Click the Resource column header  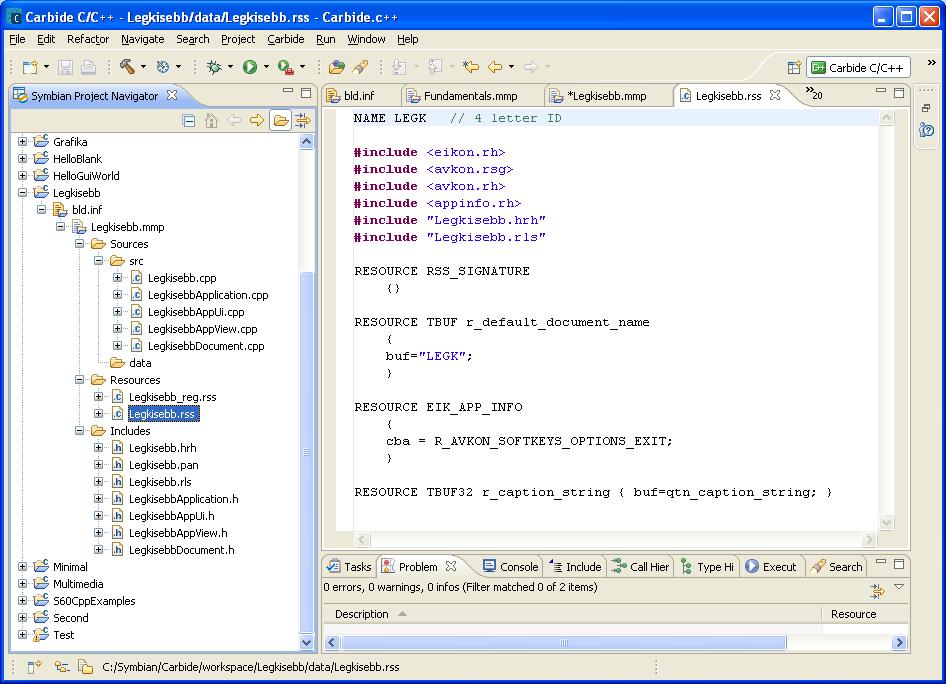point(865,614)
